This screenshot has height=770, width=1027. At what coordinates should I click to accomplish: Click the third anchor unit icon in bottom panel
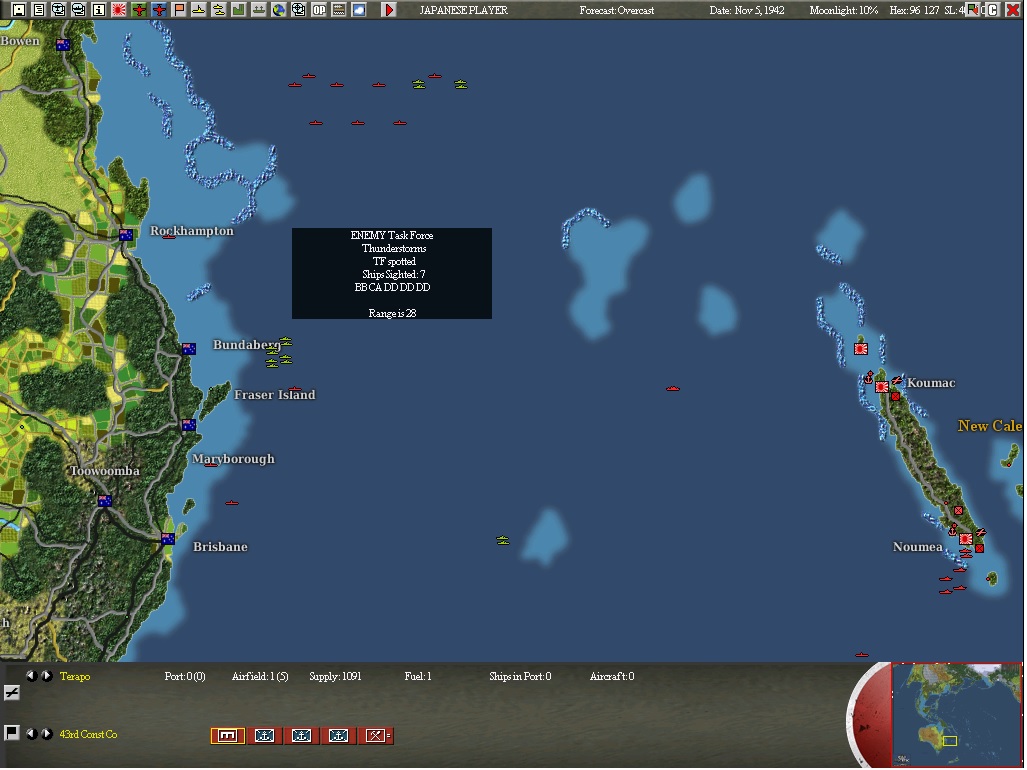coord(338,736)
